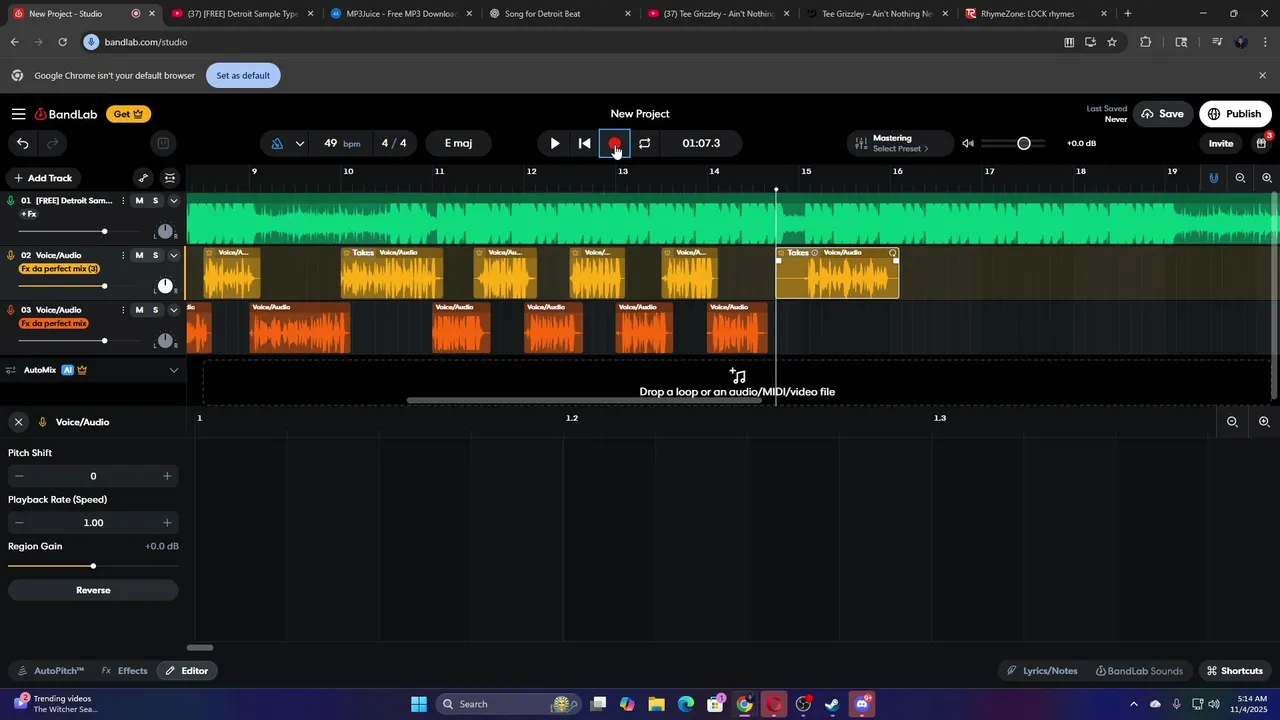Arm track 02 microphone icon
Viewport: 1280px width, 720px height.
coord(11,255)
